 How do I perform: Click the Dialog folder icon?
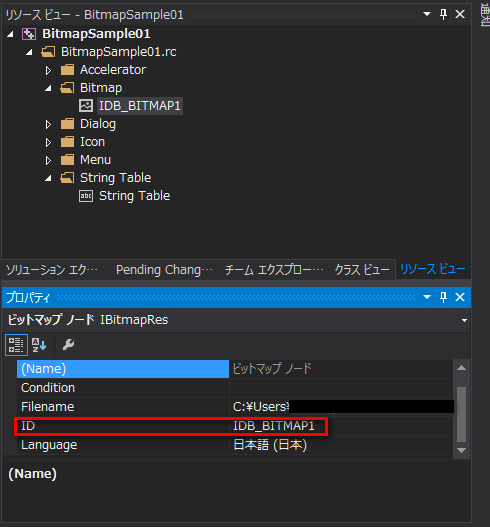click(x=67, y=124)
